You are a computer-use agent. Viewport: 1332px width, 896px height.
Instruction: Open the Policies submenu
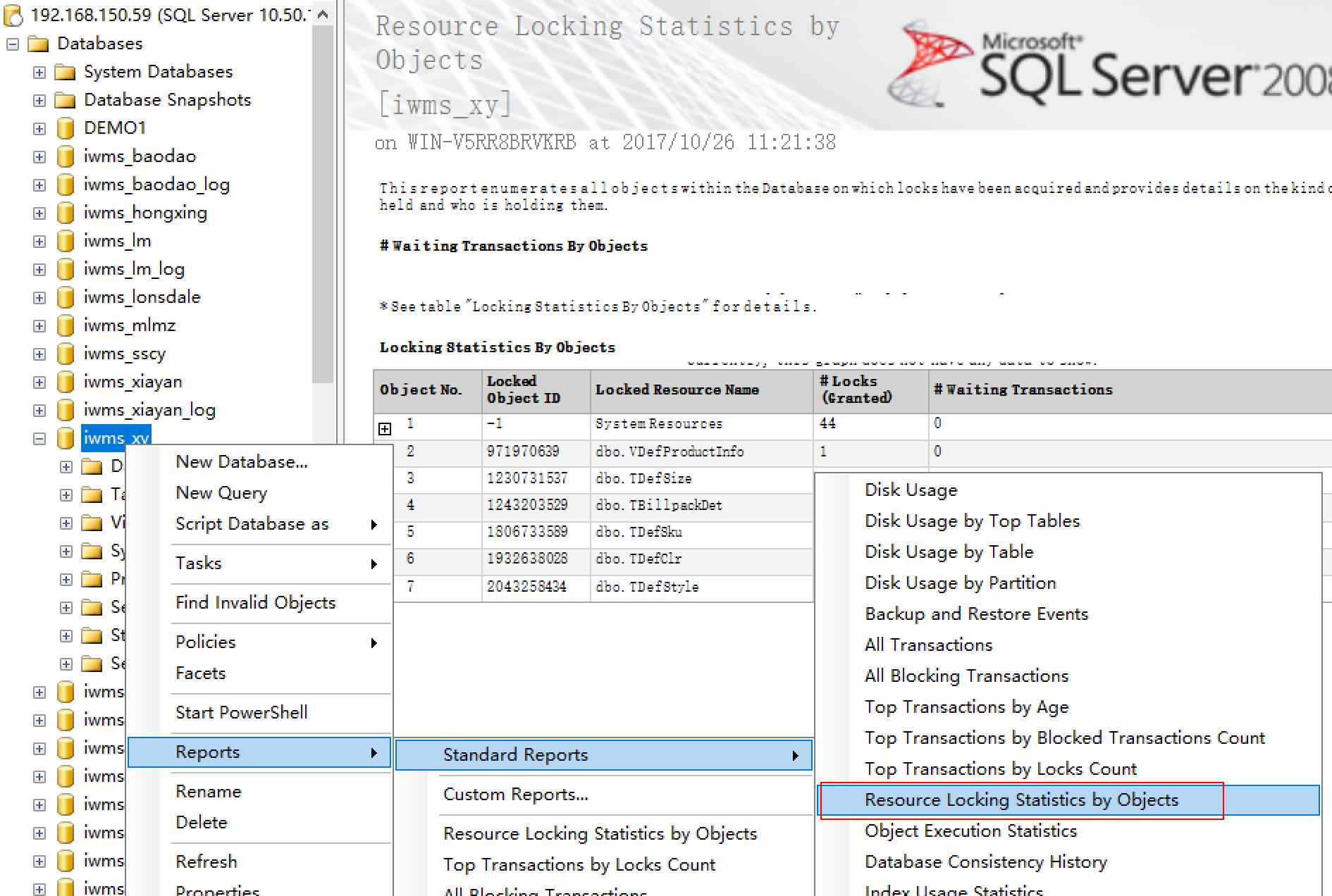click(x=260, y=642)
